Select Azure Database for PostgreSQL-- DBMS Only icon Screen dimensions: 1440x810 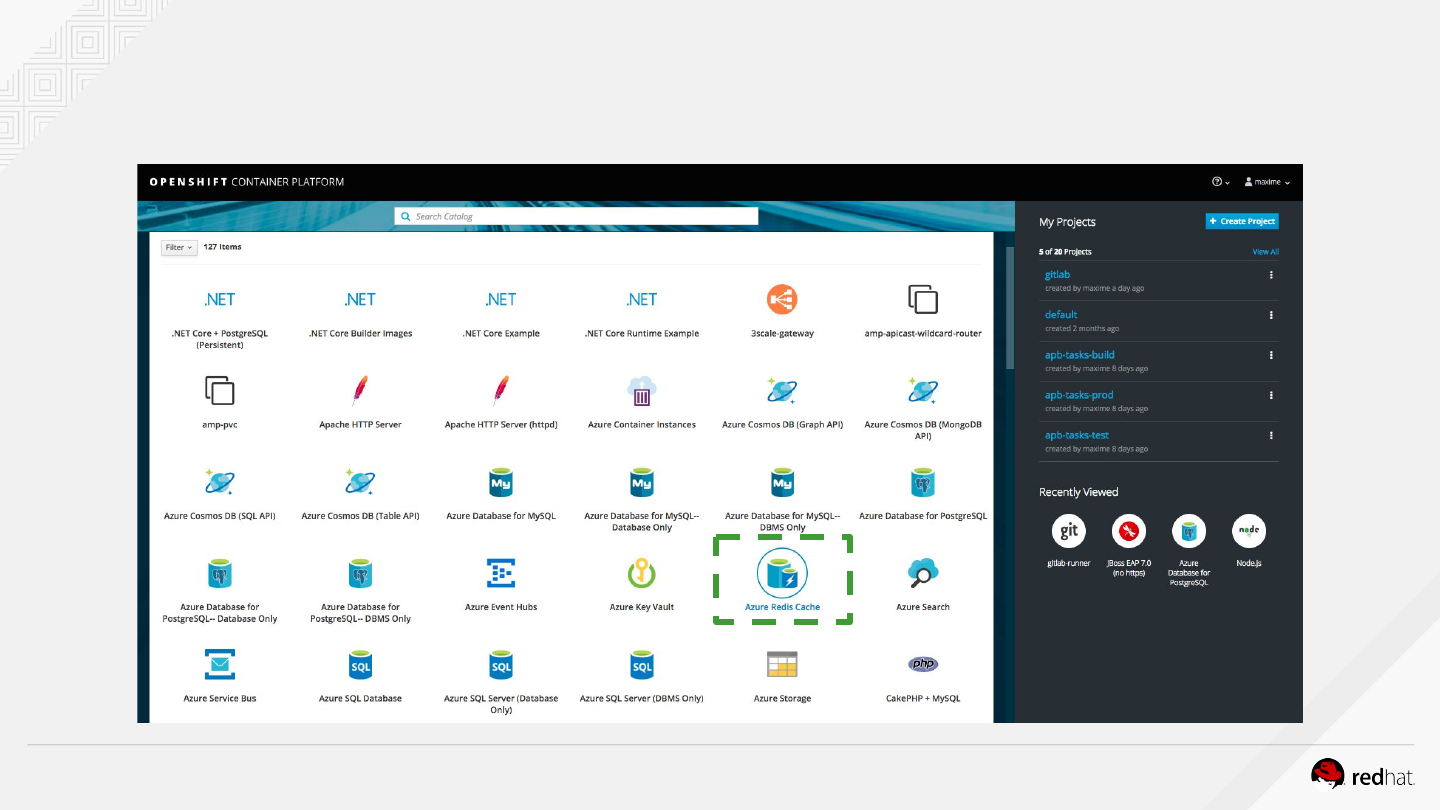360,573
